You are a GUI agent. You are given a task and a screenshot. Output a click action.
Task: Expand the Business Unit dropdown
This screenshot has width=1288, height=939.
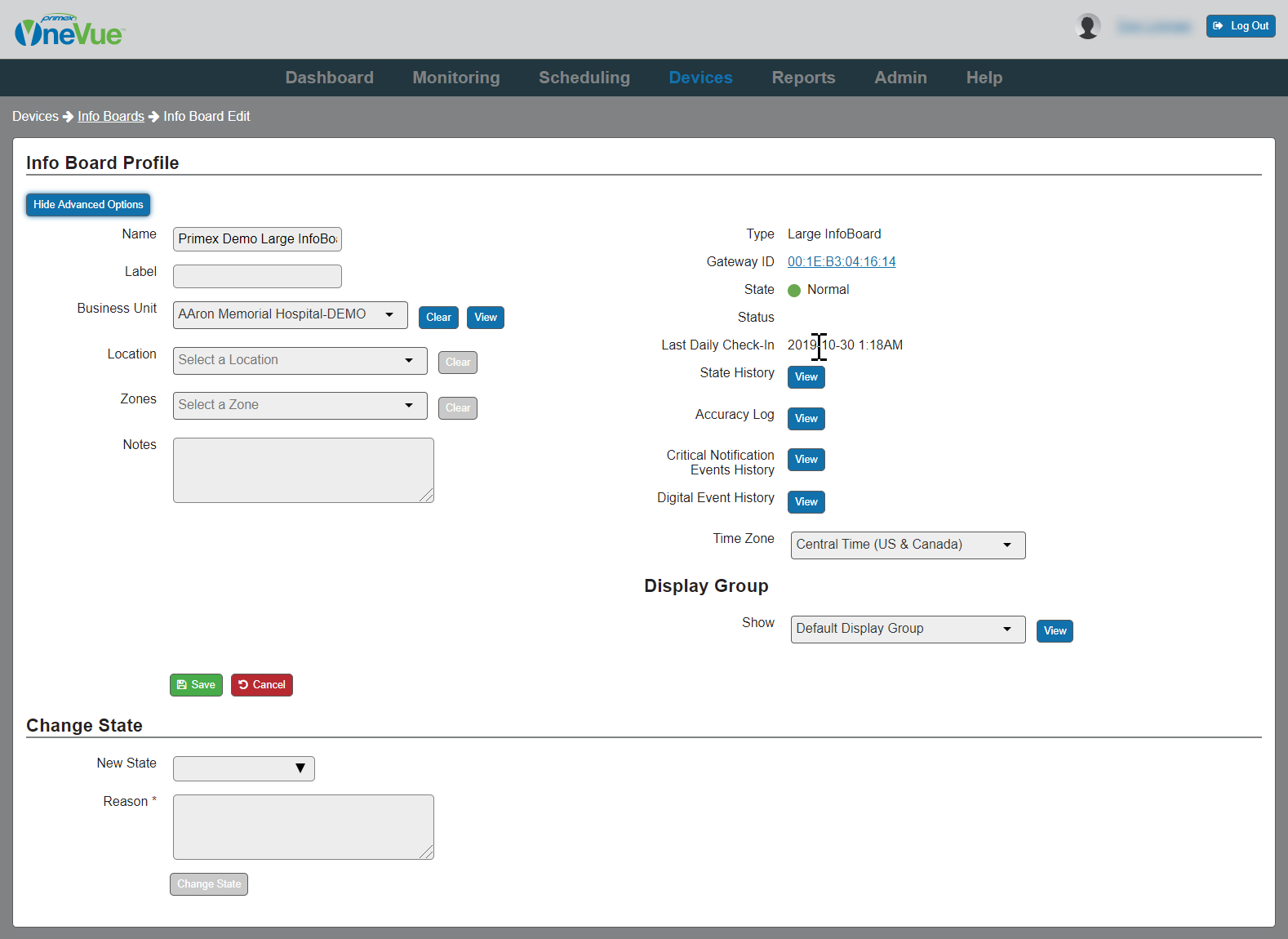pyautogui.click(x=291, y=315)
